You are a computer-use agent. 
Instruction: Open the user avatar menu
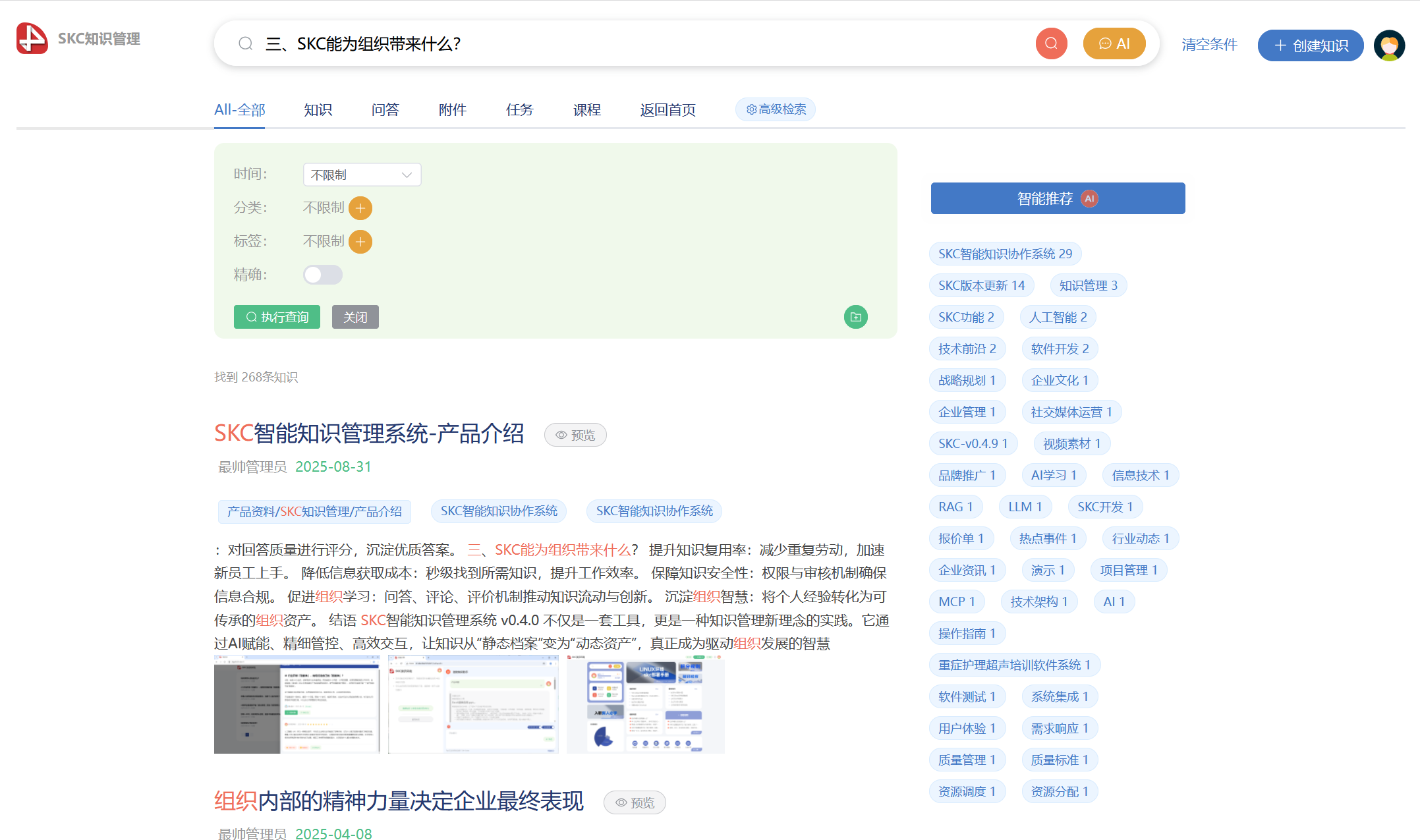(1389, 45)
